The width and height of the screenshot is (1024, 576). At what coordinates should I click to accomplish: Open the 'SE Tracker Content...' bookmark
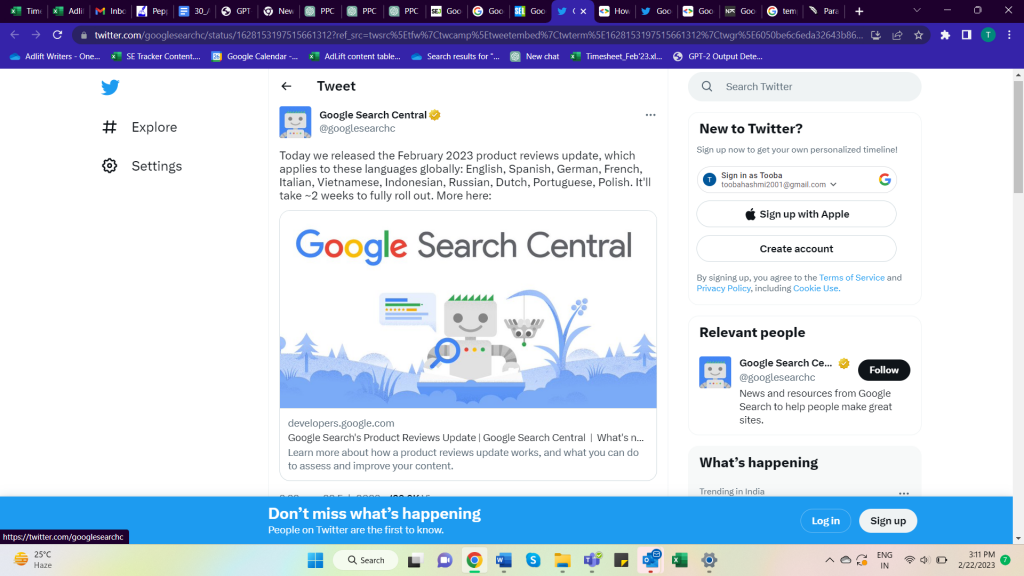(x=156, y=56)
